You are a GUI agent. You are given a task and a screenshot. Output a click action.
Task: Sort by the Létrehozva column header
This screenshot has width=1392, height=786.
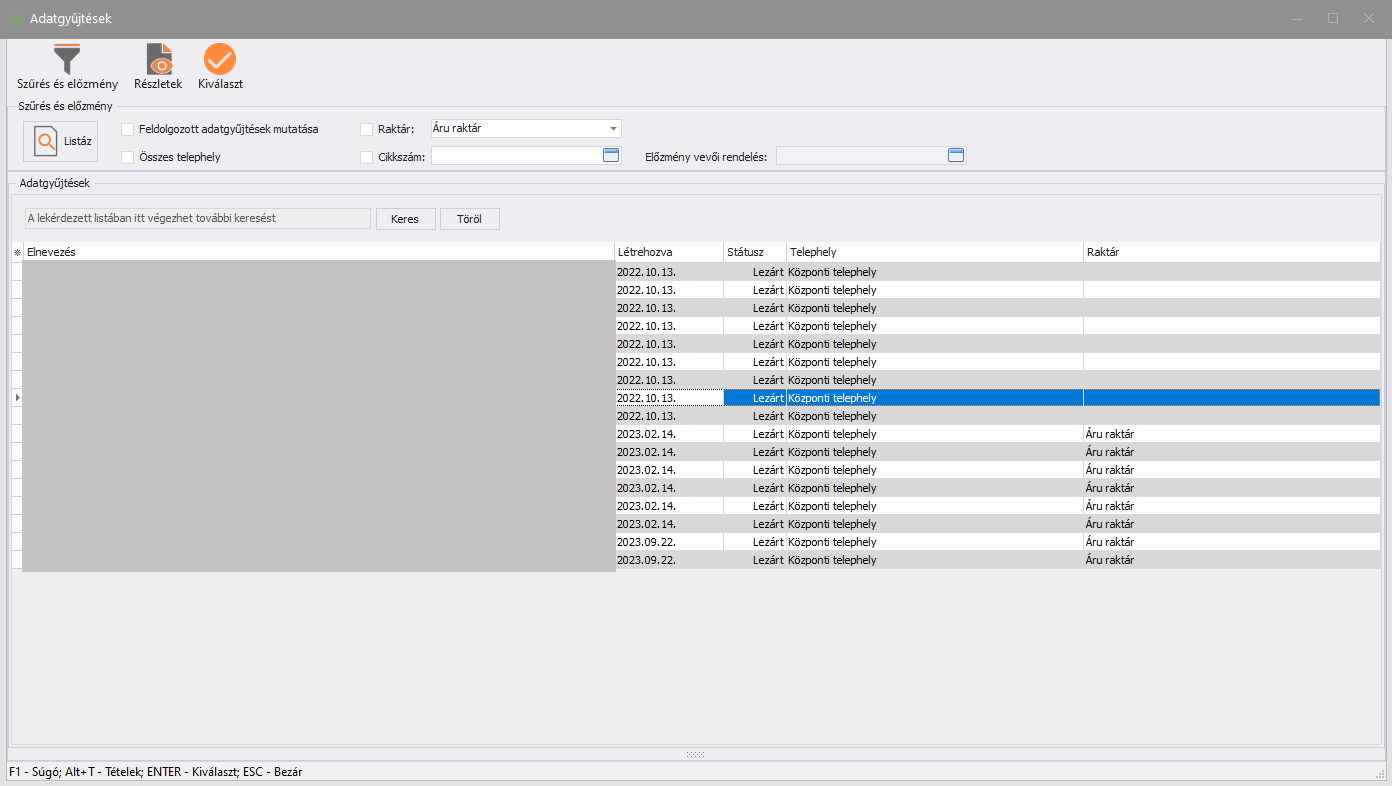(x=668, y=252)
